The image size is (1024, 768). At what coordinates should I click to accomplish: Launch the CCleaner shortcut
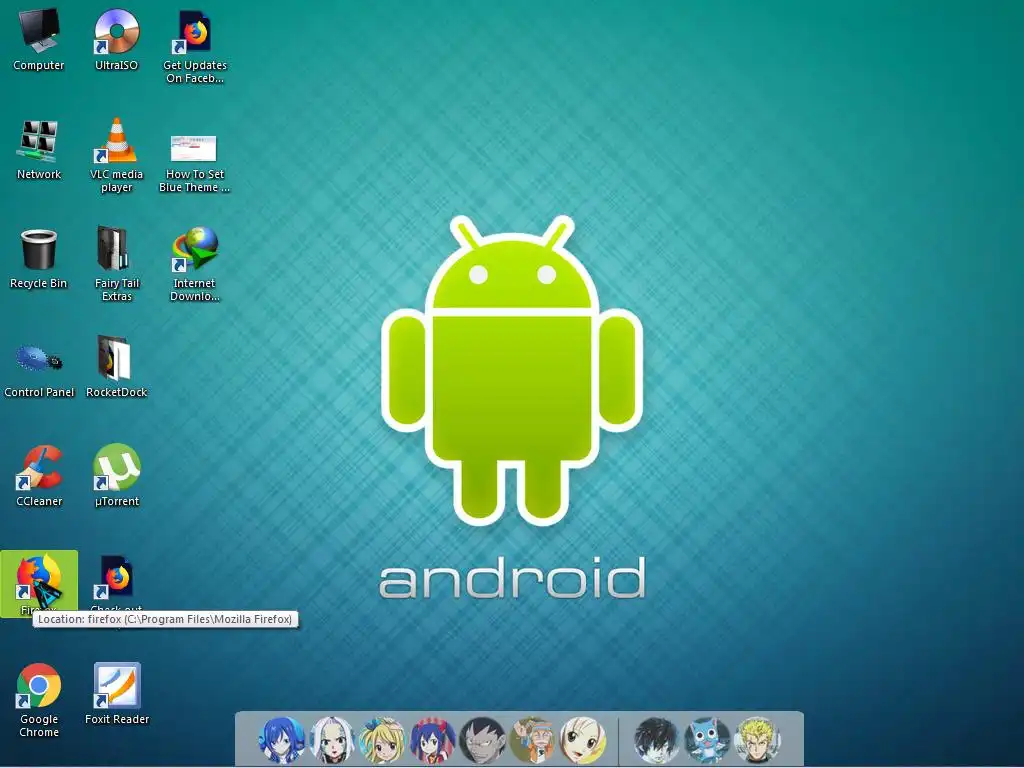(x=39, y=476)
